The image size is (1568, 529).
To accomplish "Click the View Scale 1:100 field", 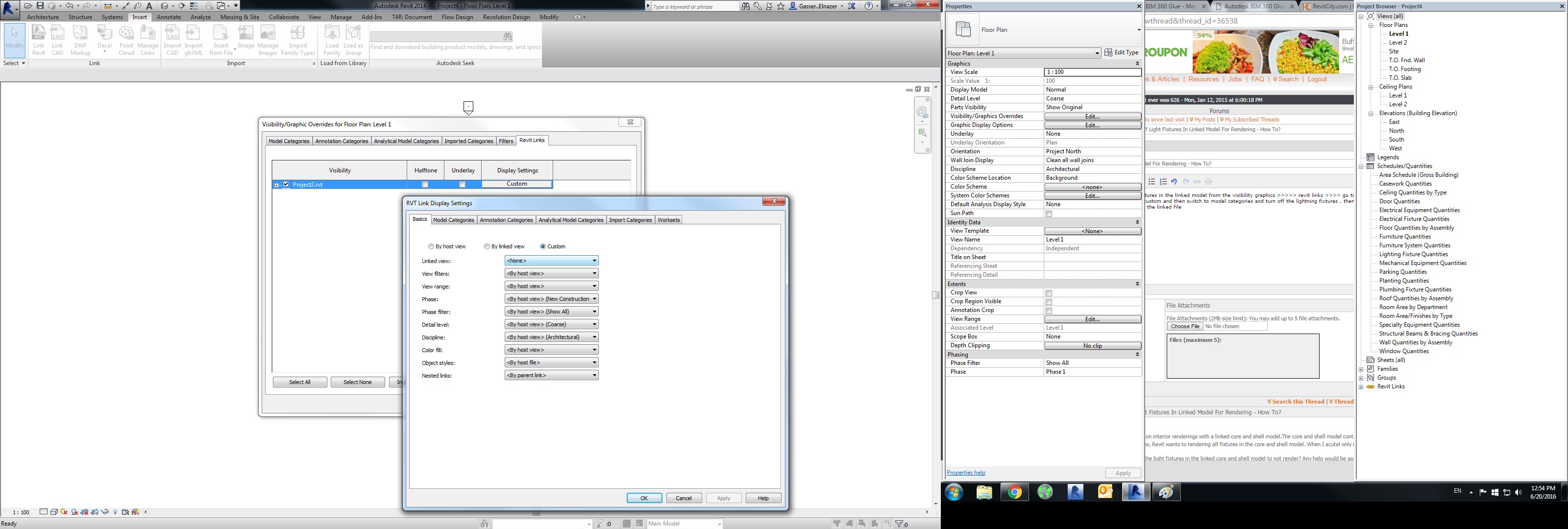I will tap(1092, 72).
